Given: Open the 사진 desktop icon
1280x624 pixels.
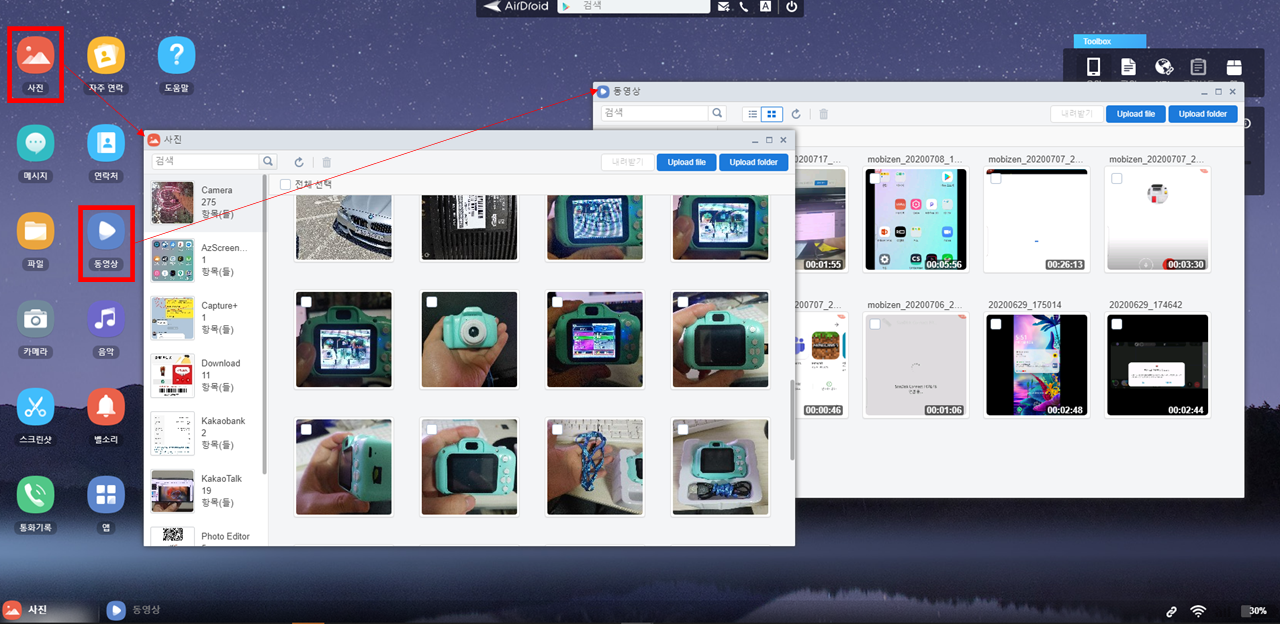Looking at the screenshot, I should (36, 56).
